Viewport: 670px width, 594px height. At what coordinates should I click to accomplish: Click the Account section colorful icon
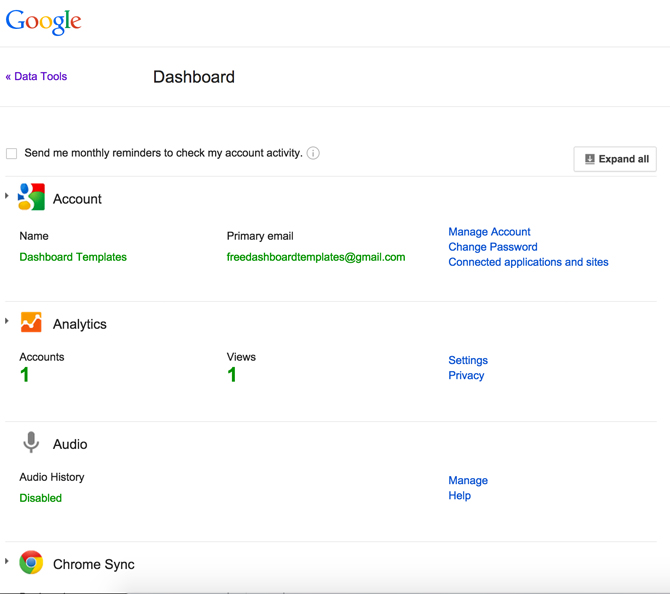coord(31,197)
